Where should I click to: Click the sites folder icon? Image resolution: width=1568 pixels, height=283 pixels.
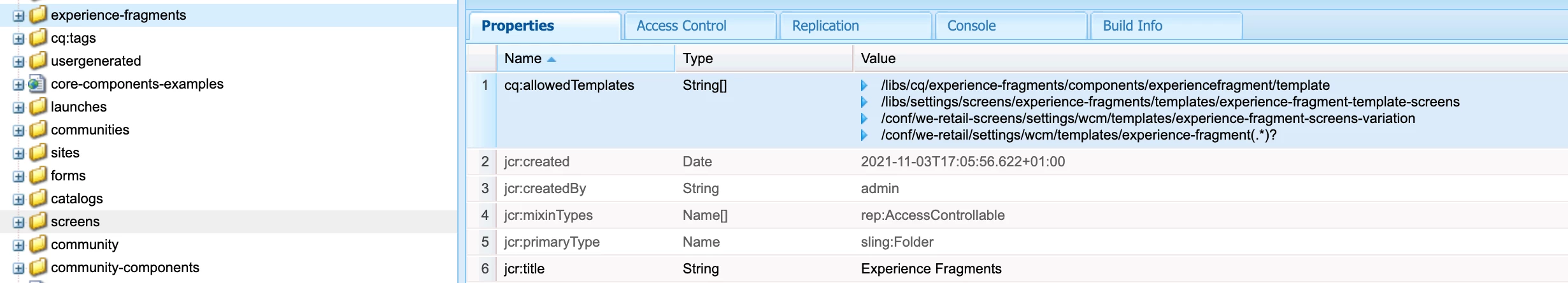point(38,152)
